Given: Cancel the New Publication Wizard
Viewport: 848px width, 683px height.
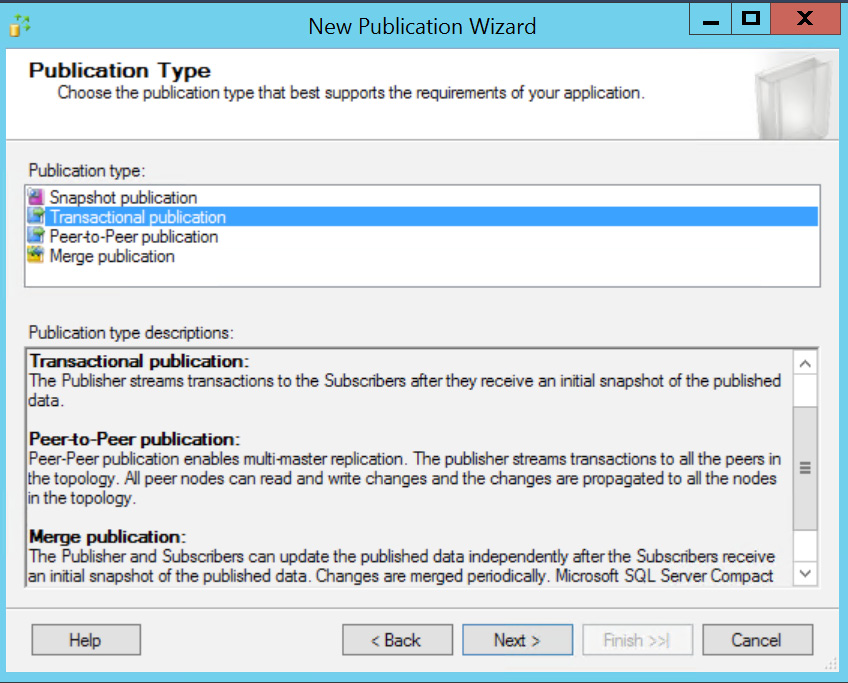Looking at the screenshot, I should [x=757, y=640].
